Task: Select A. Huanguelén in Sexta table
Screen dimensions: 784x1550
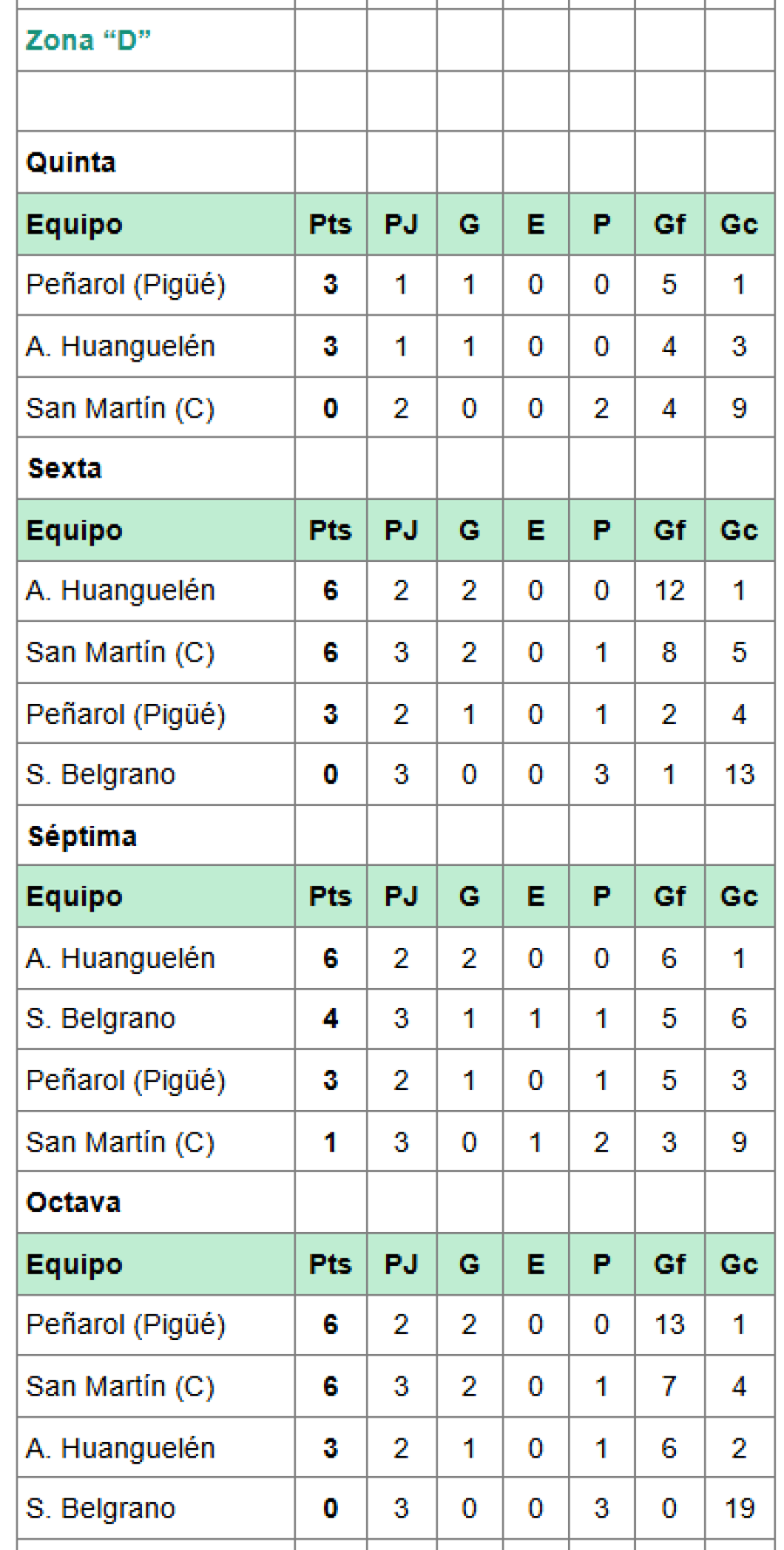Action: 120,591
